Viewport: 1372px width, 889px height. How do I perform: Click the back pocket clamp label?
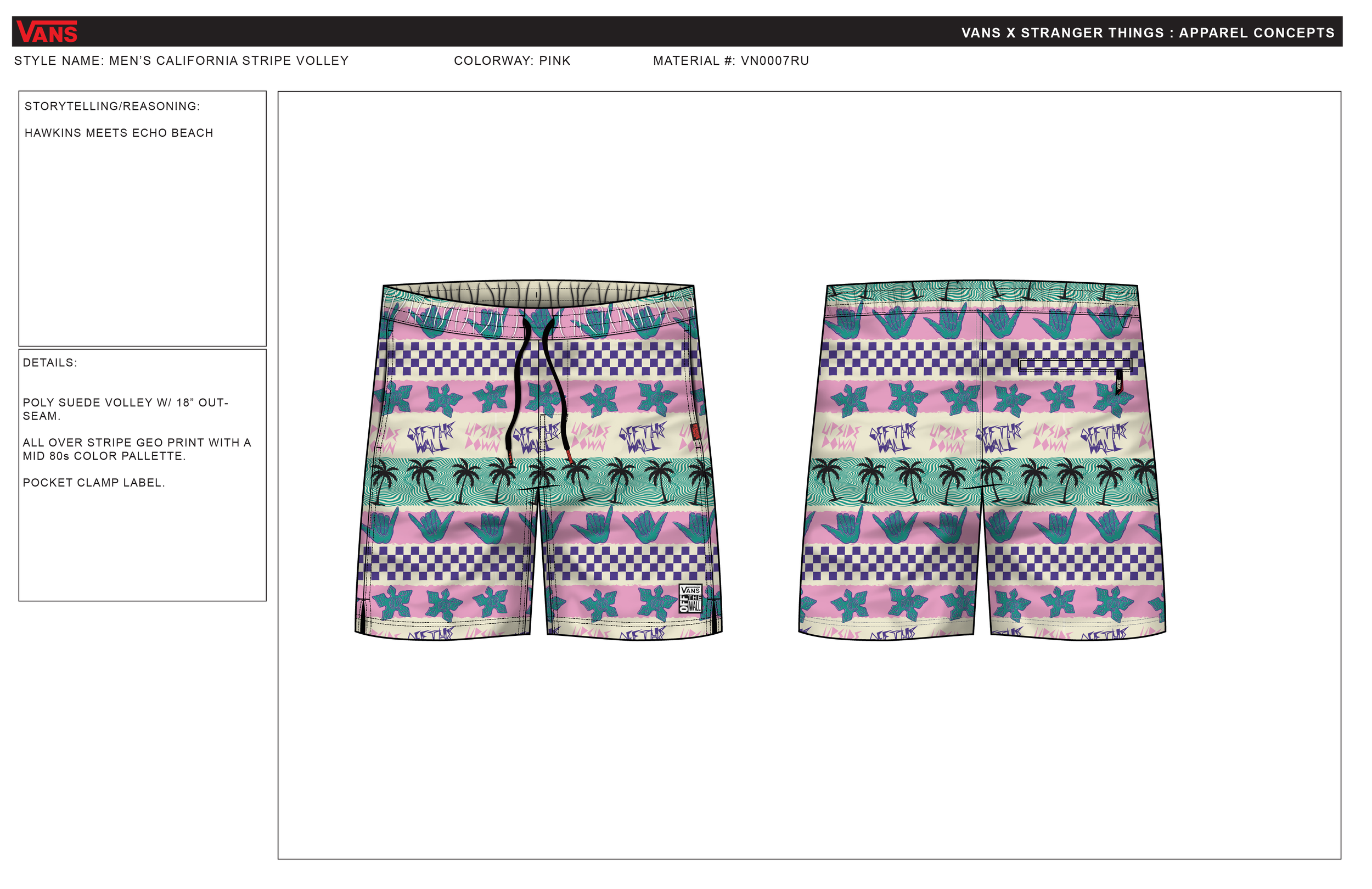[1119, 382]
